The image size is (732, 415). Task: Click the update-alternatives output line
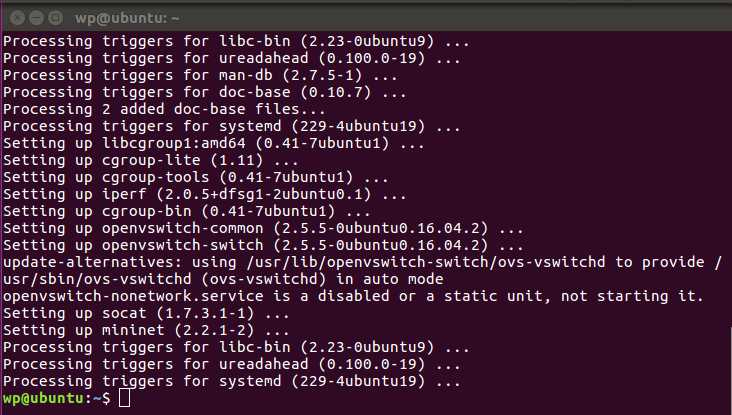(x=362, y=262)
